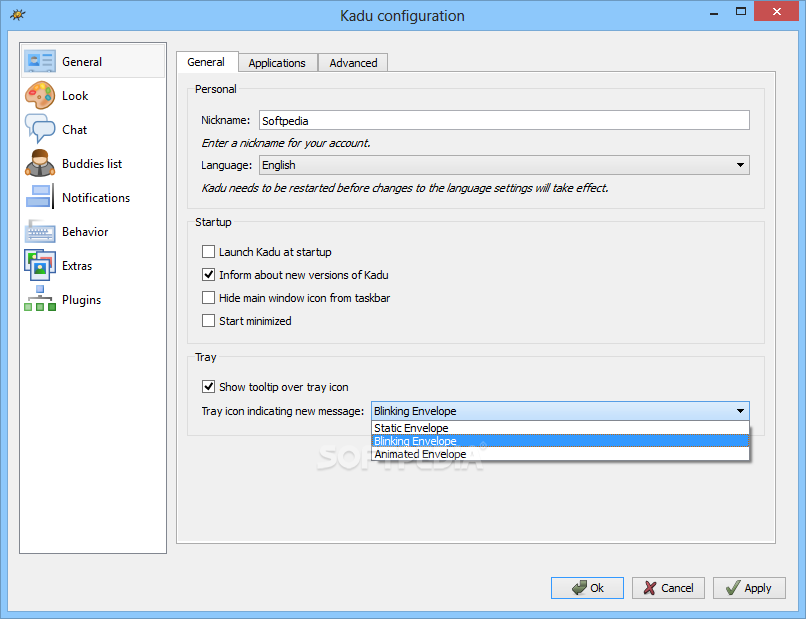
Task: Click the Buddies list person icon
Action: tap(40, 163)
